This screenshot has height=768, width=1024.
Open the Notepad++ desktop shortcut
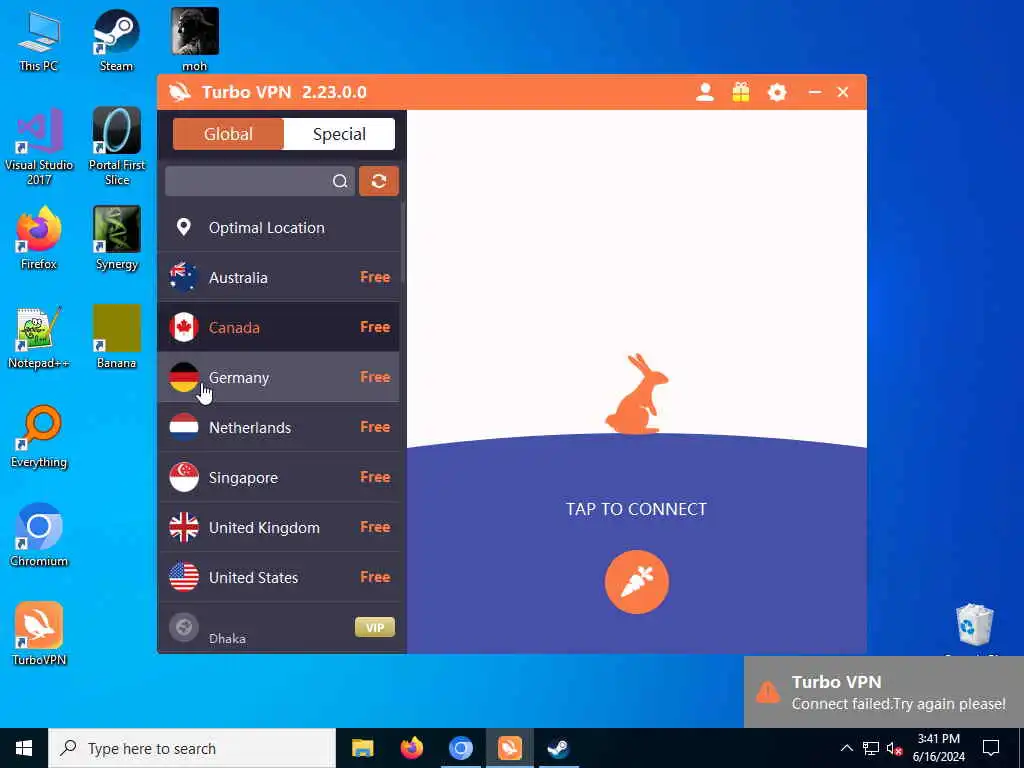click(x=39, y=338)
